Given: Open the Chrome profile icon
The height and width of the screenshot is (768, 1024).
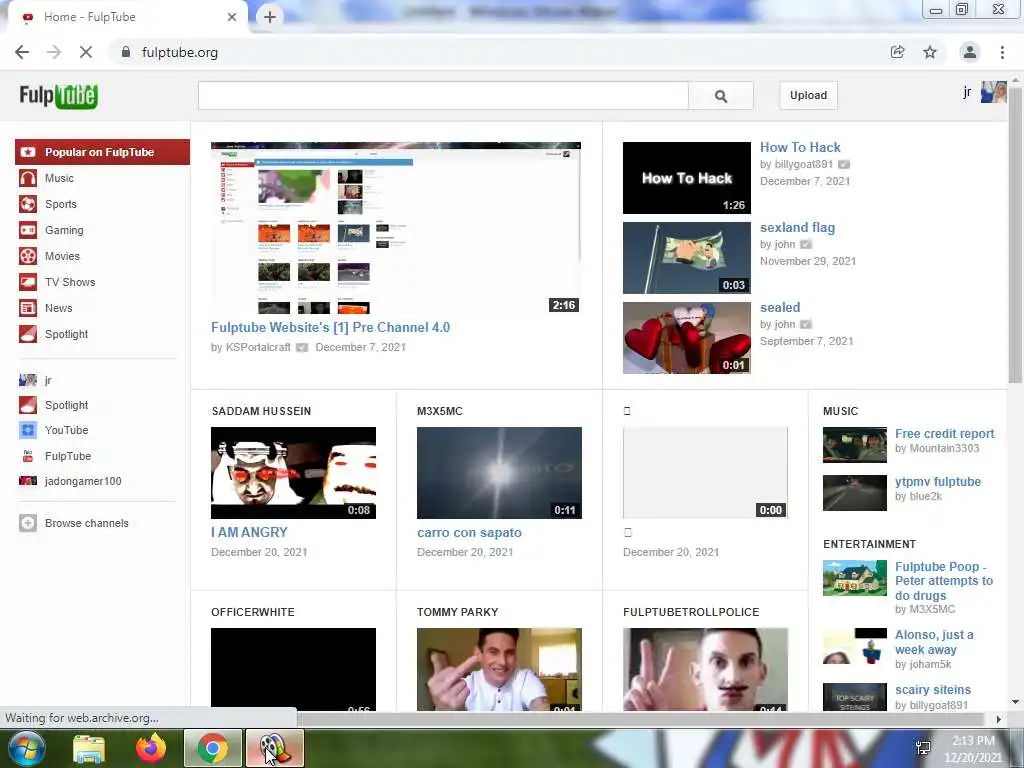Looking at the screenshot, I should [970, 52].
